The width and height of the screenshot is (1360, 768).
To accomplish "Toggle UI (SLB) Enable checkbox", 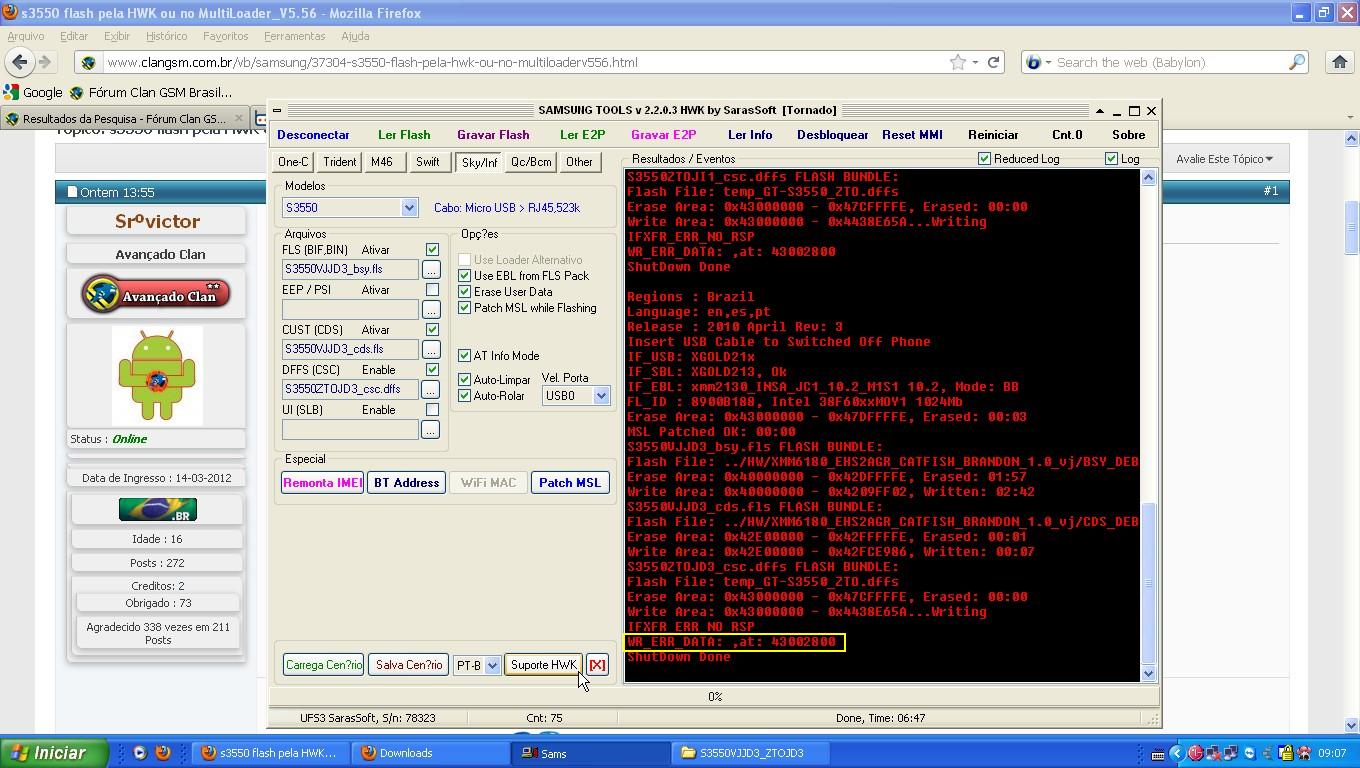I will tap(432, 410).
